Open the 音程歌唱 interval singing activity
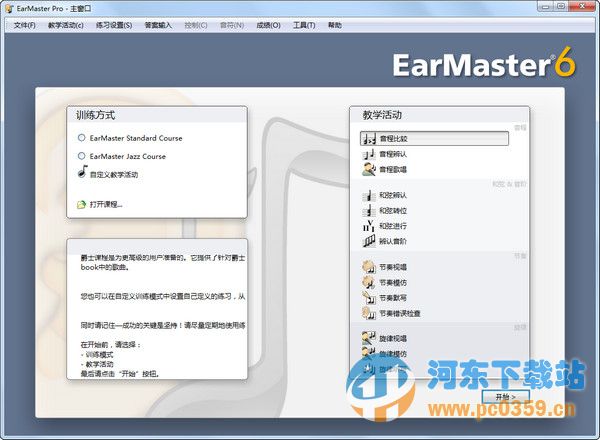This screenshot has width=600, height=440. pyautogui.click(x=385, y=169)
